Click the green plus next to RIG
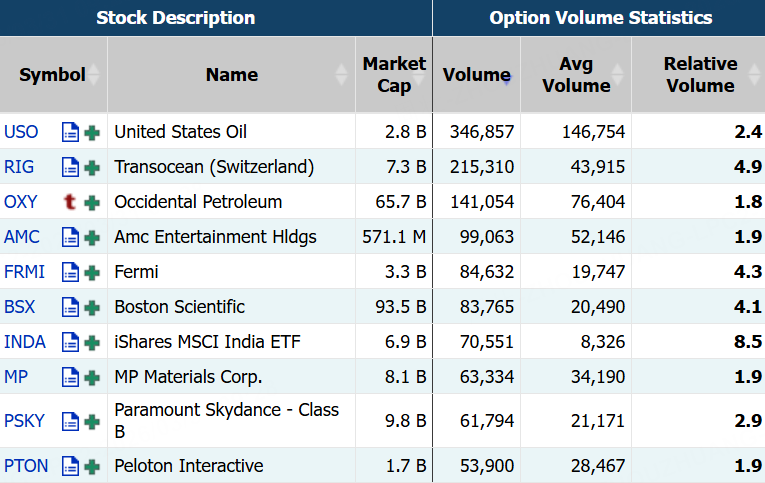Screen dimensions: 765x483 click(92, 167)
